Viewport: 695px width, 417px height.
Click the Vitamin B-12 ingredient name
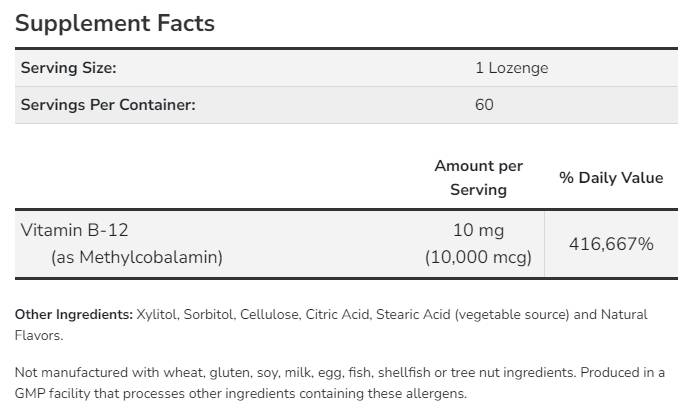coord(69,230)
